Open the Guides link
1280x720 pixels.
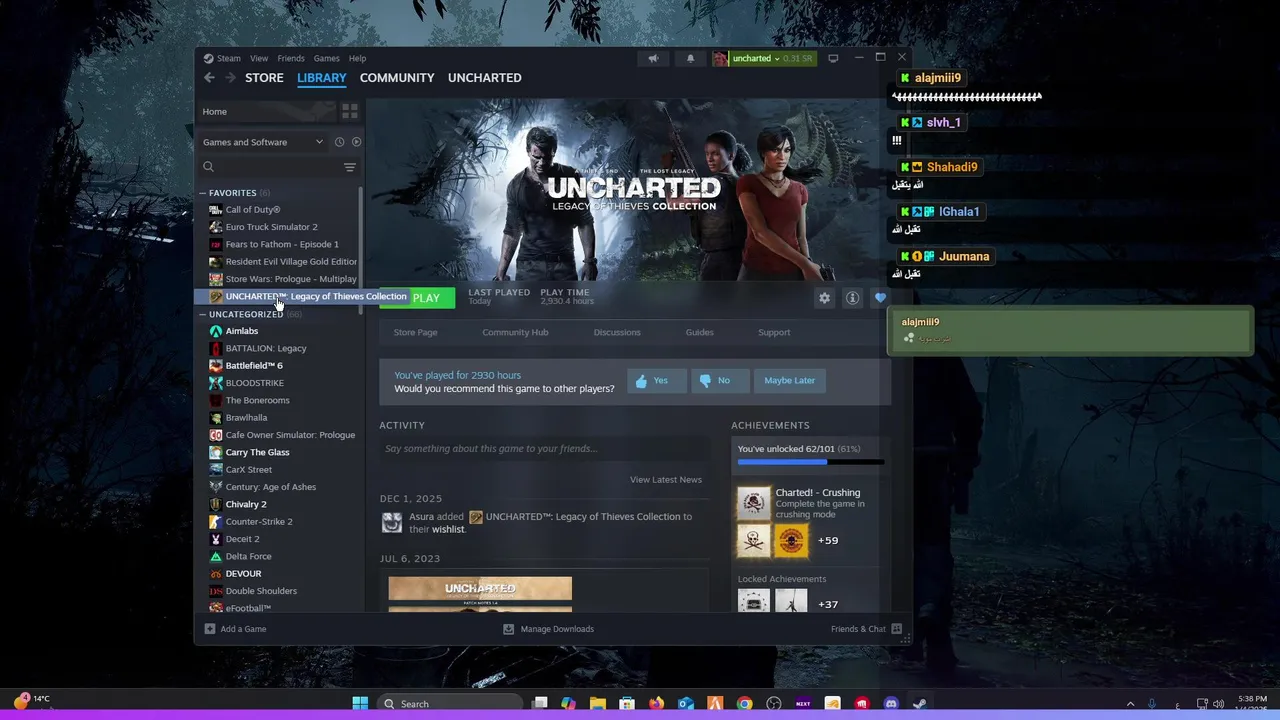click(699, 332)
